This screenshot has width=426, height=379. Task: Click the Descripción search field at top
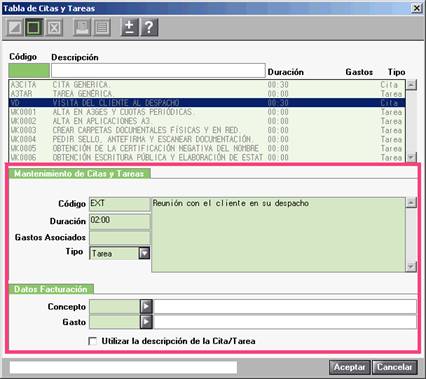(158, 70)
